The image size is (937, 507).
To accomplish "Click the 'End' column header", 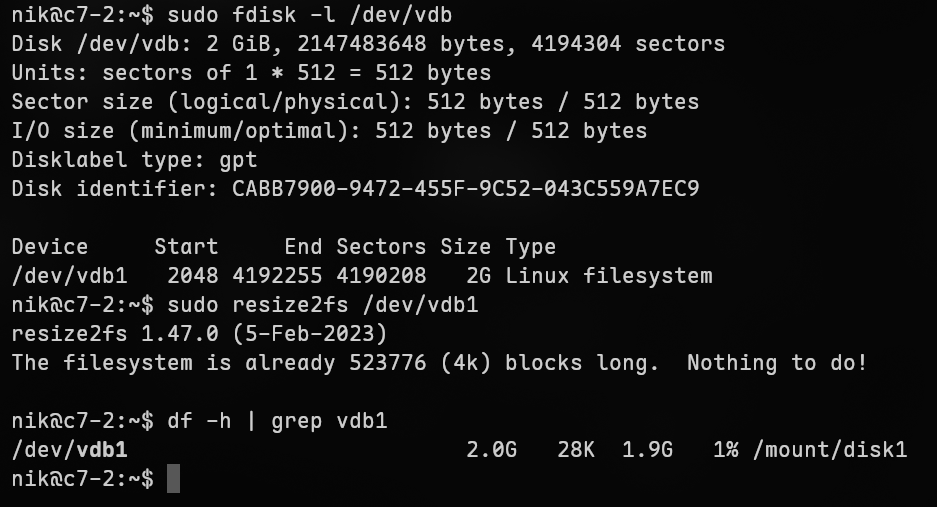I will pyautogui.click(x=303, y=247).
